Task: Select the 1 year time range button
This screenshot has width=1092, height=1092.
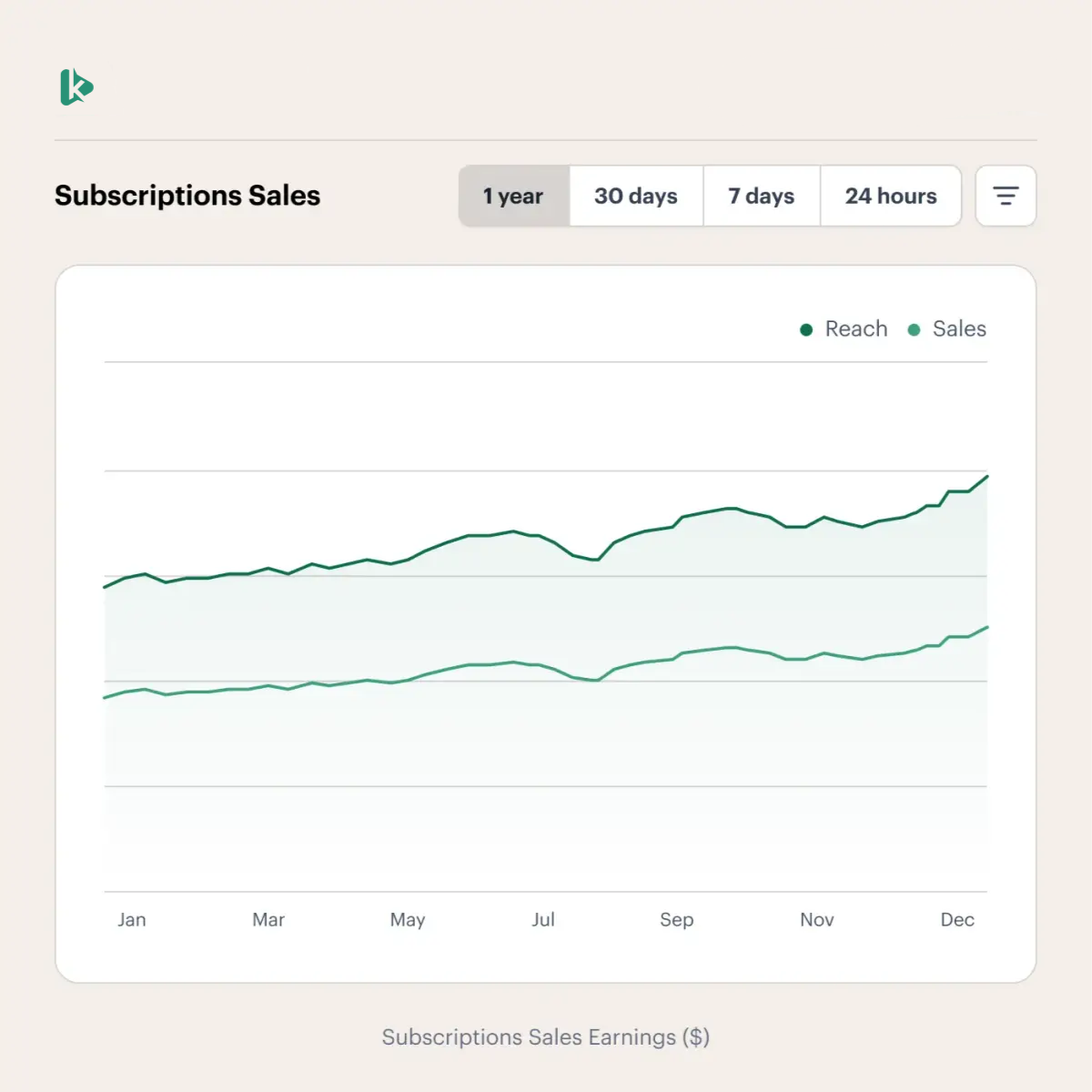Action: (x=513, y=196)
